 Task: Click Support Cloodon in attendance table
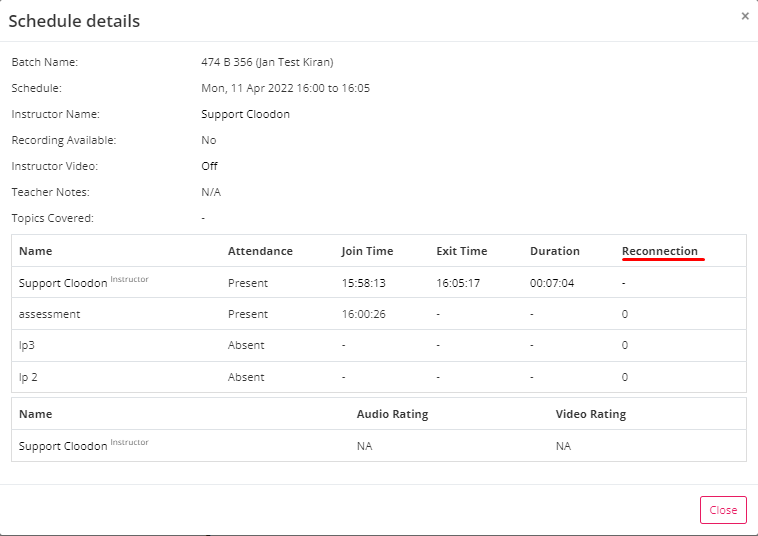click(x=63, y=283)
